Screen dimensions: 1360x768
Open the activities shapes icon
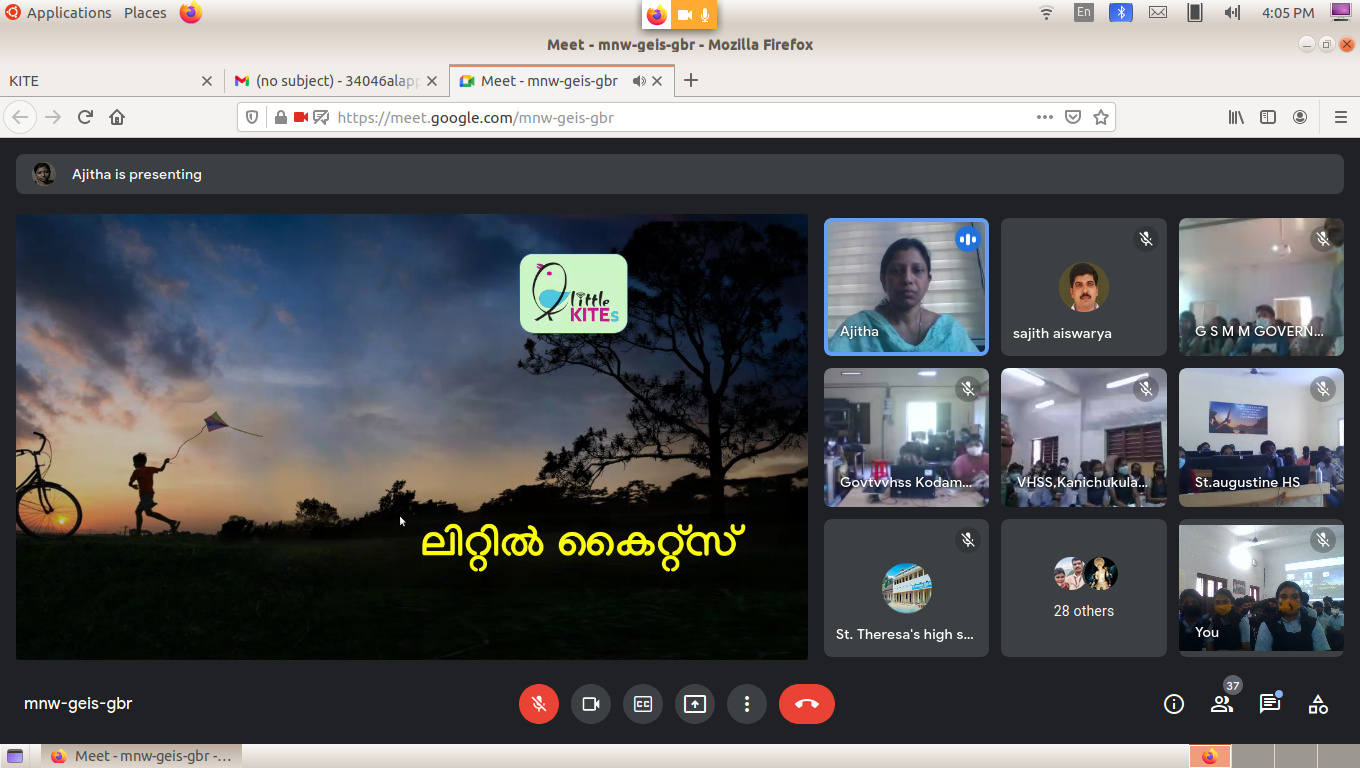point(1318,704)
